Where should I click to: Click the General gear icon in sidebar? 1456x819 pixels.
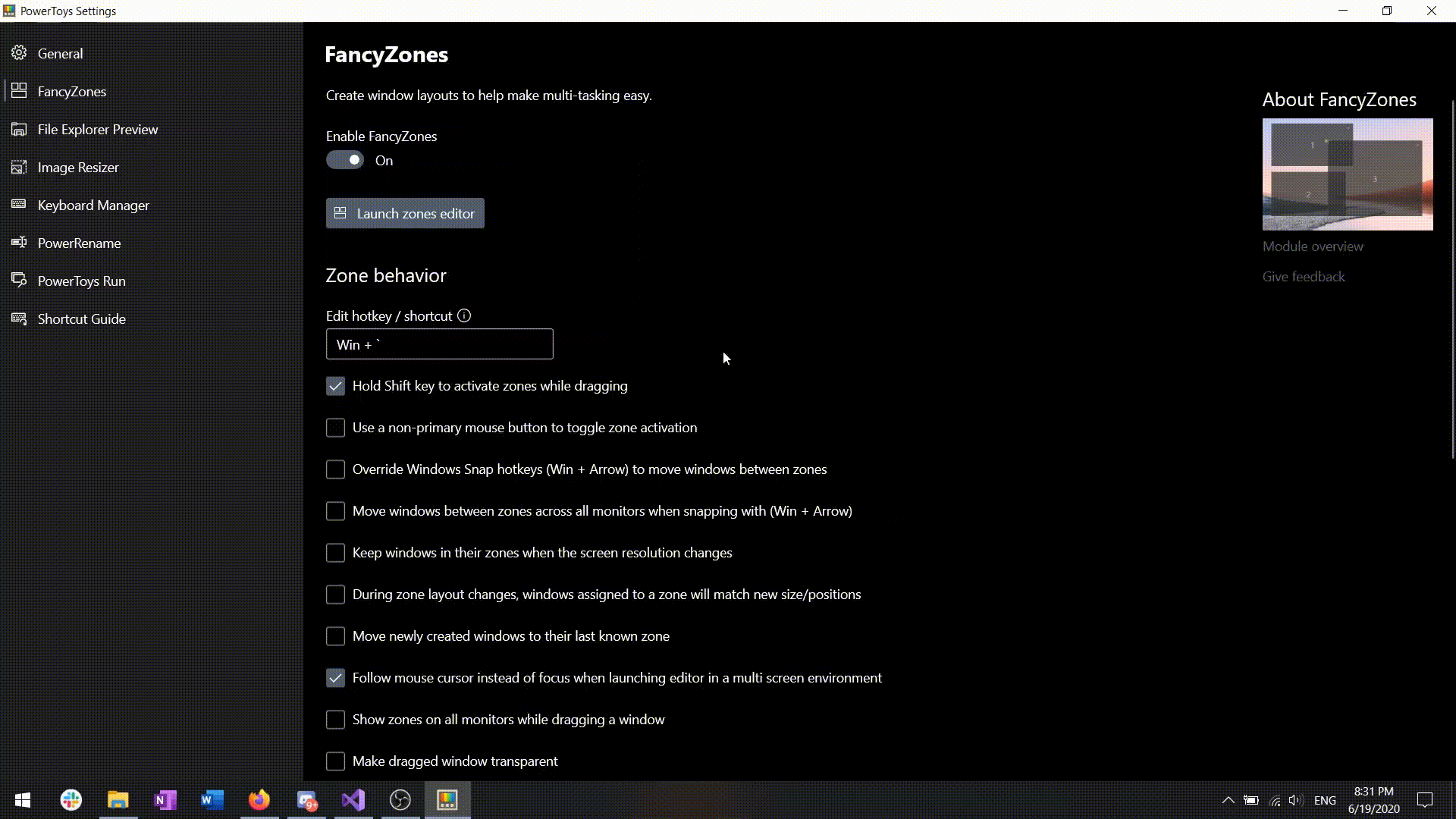(19, 53)
